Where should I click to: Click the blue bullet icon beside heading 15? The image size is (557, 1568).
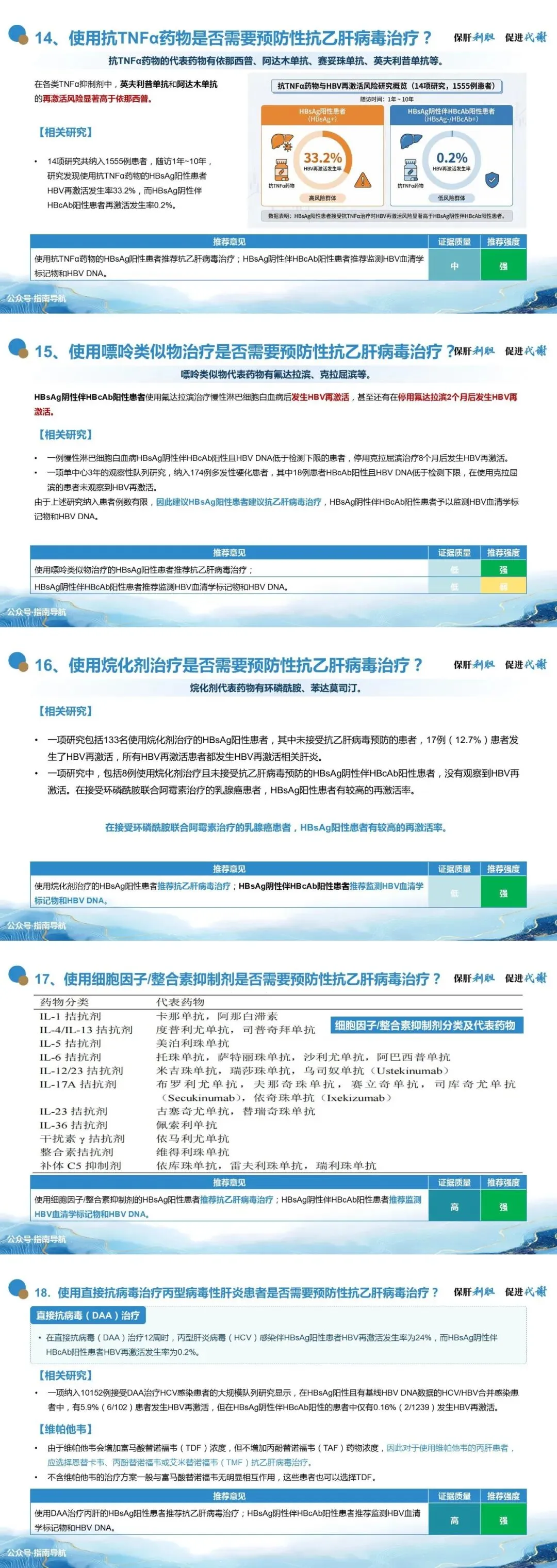[x=18, y=348]
